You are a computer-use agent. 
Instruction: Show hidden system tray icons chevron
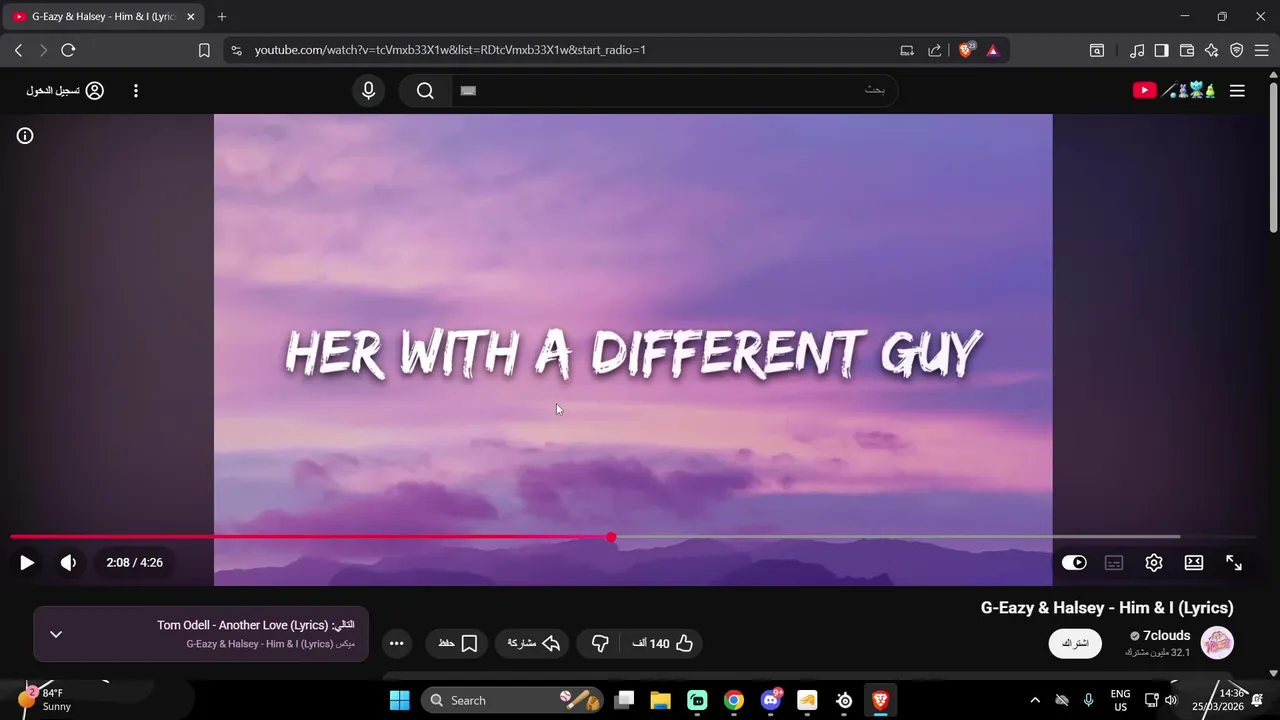coord(1035,700)
